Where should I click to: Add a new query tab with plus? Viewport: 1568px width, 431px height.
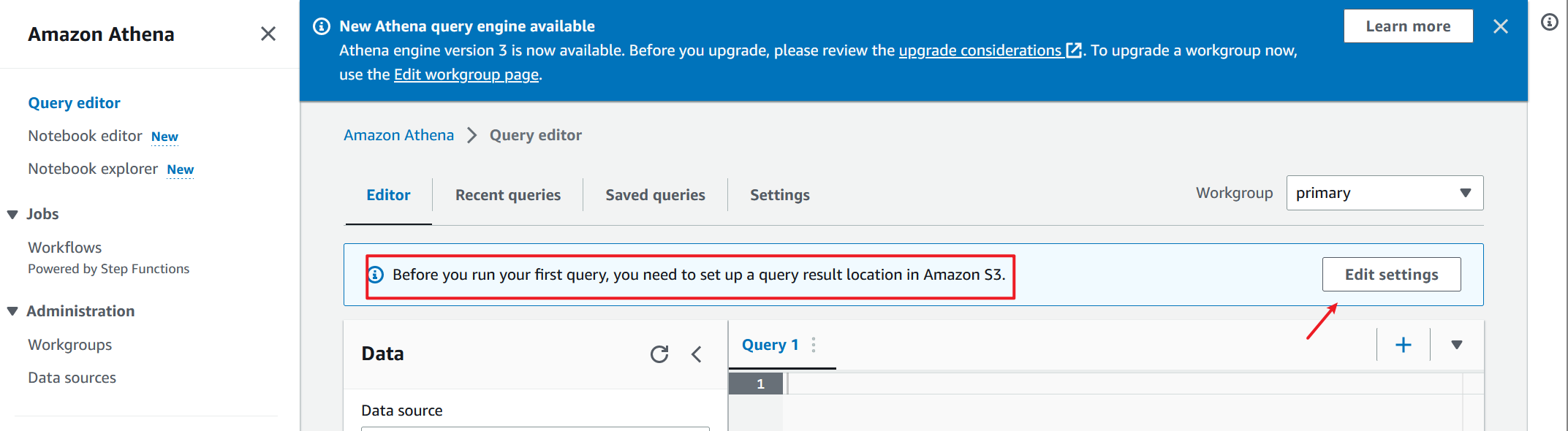tap(1403, 345)
